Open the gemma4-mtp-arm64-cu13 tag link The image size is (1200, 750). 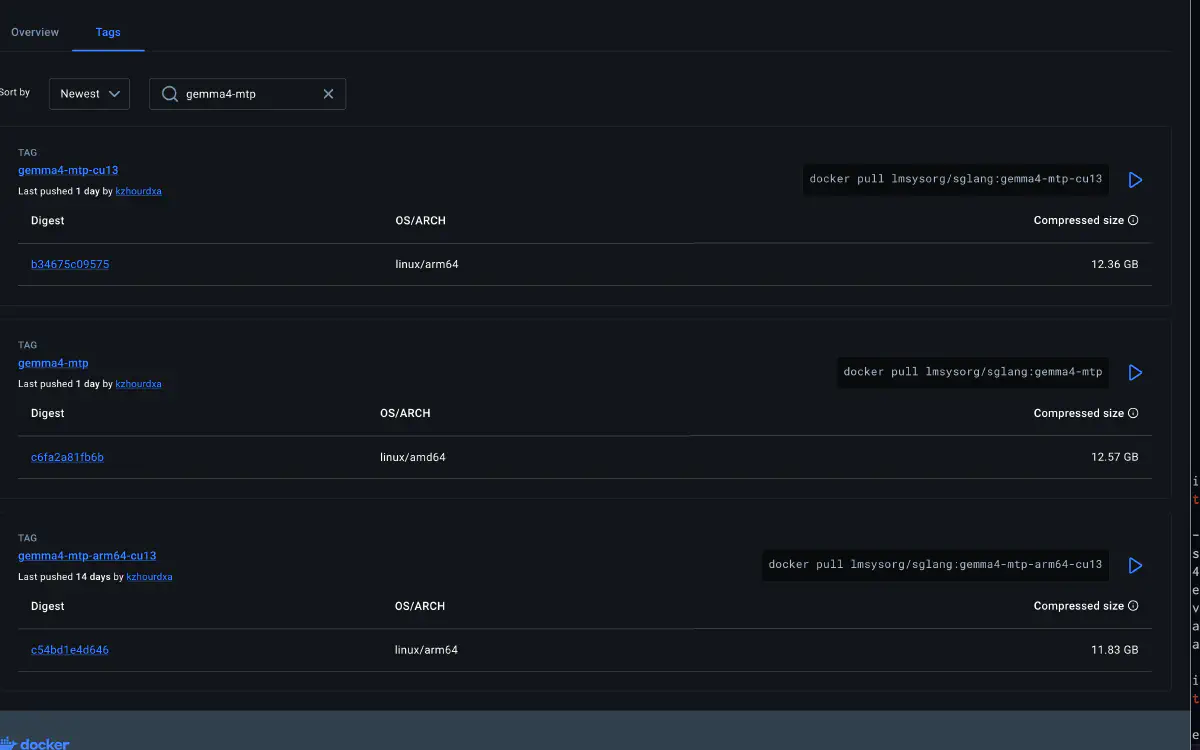pos(87,556)
